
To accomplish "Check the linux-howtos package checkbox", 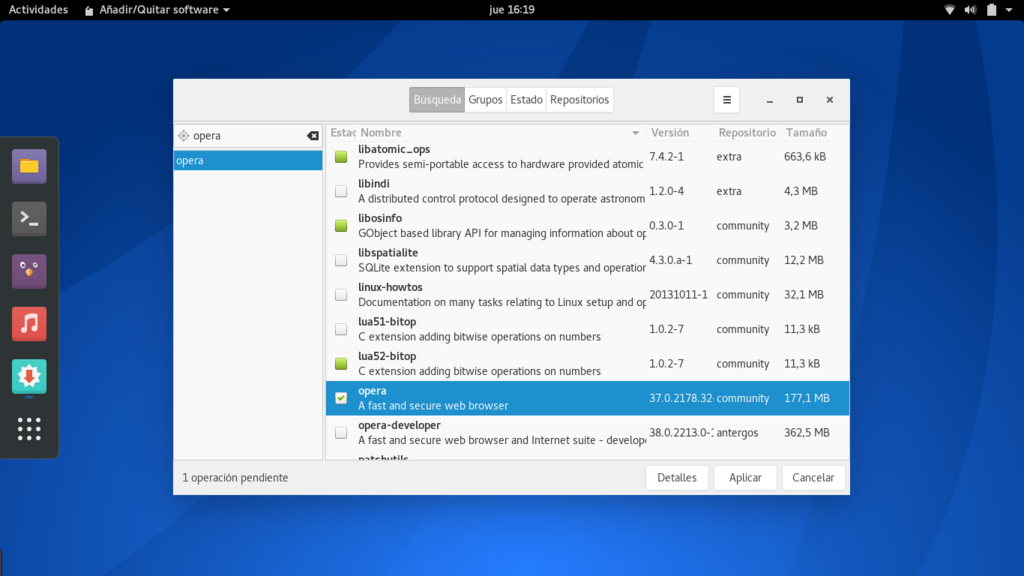I will click(x=341, y=295).
